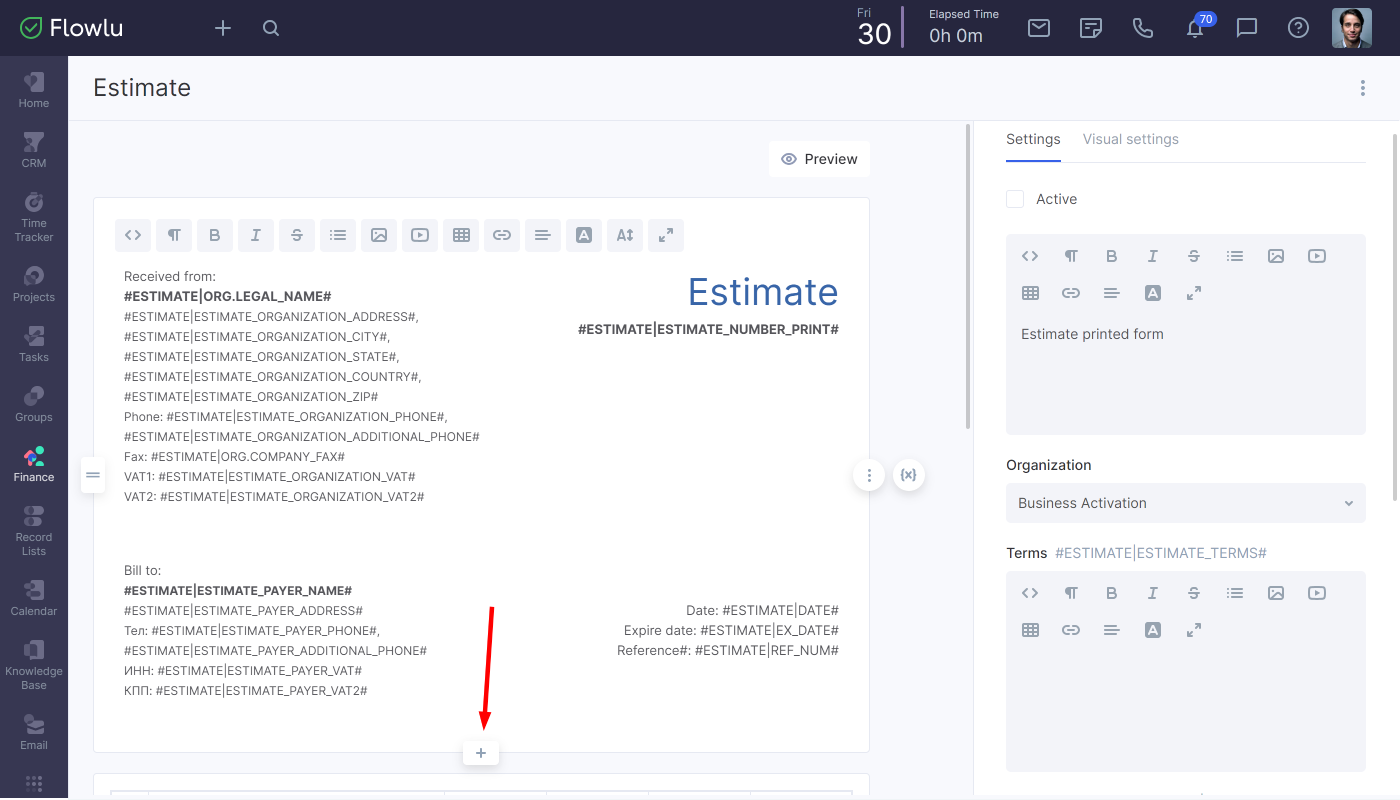Open Projects in the sidebar

[x=34, y=284]
